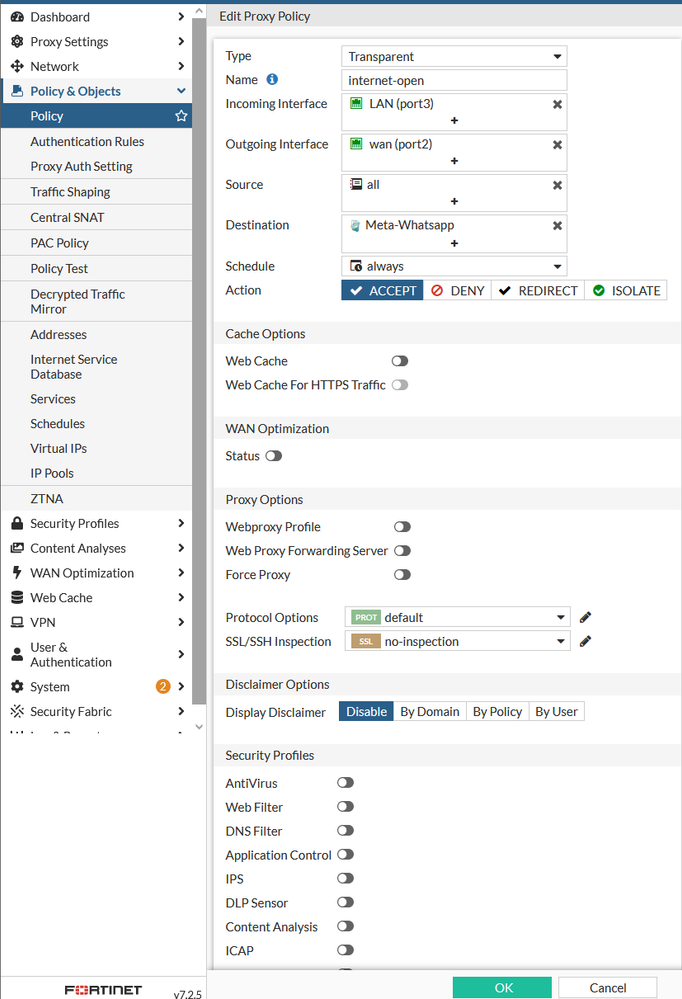Toggle the Force Proxy switch
The width and height of the screenshot is (682, 999).
coord(402,575)
